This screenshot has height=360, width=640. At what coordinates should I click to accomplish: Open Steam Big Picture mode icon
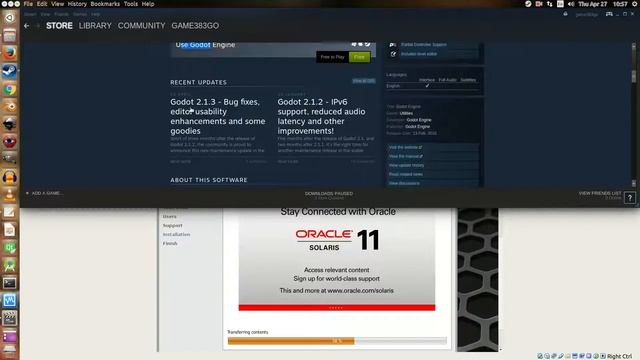609,14
